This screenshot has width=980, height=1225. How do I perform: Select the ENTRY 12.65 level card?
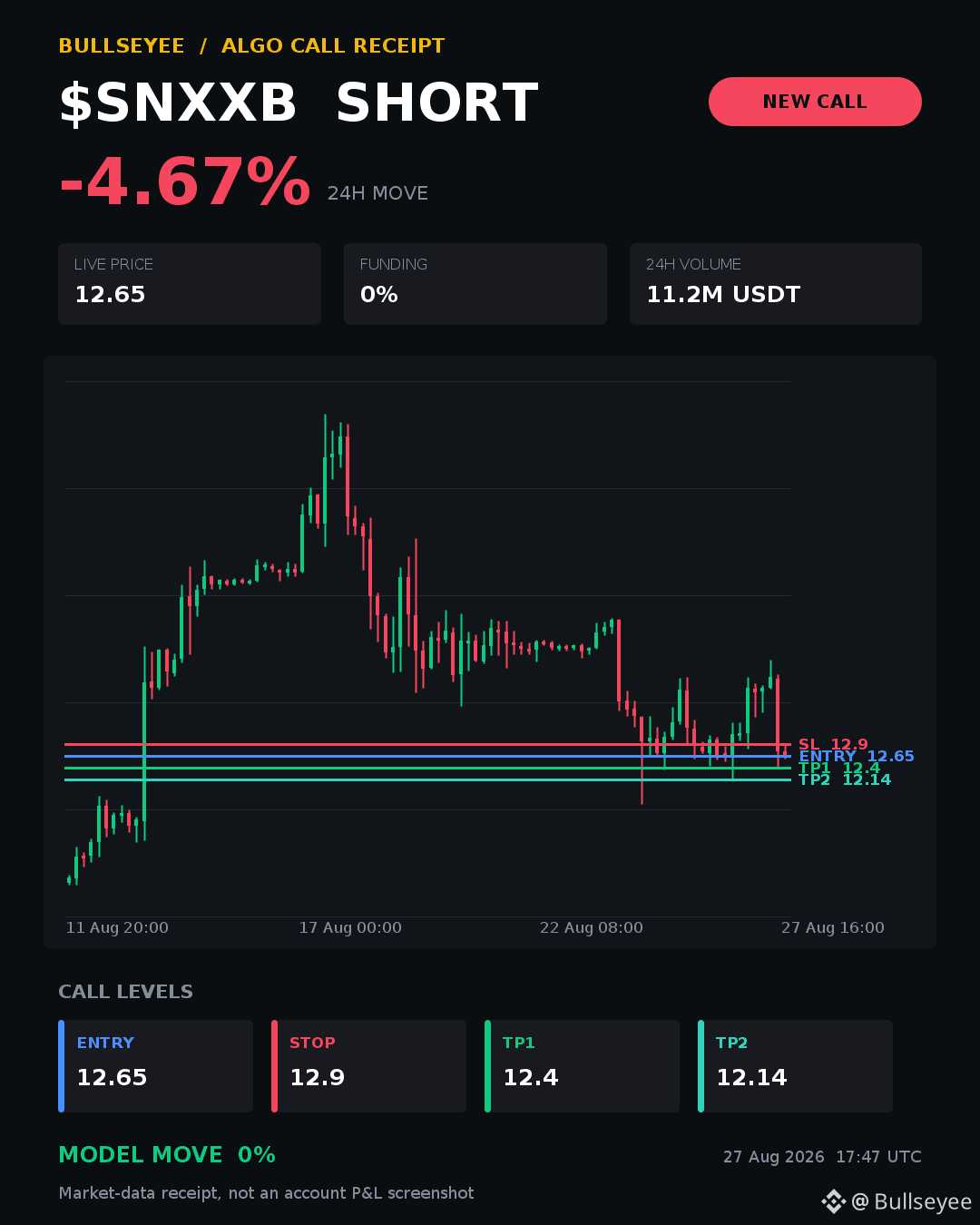pyautogui.click(x=155, y=1066)
